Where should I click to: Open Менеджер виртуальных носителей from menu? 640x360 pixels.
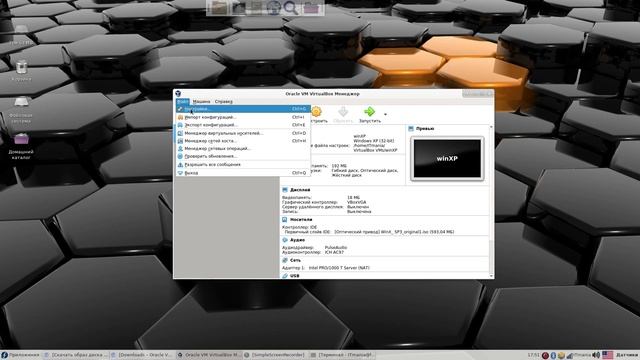click(x=243, y=133)
